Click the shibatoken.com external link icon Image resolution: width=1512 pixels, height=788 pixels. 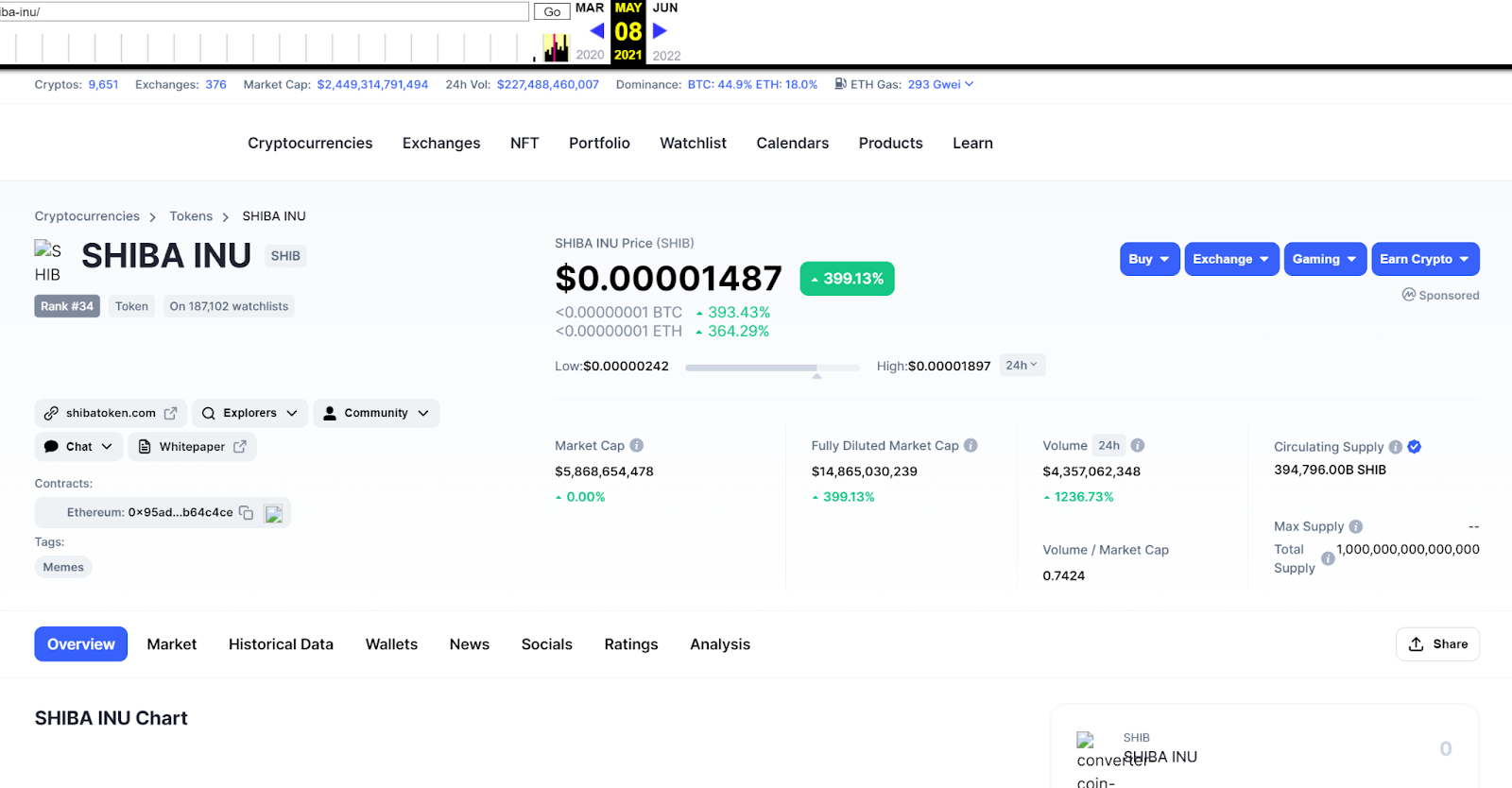[x=170, y=413]
